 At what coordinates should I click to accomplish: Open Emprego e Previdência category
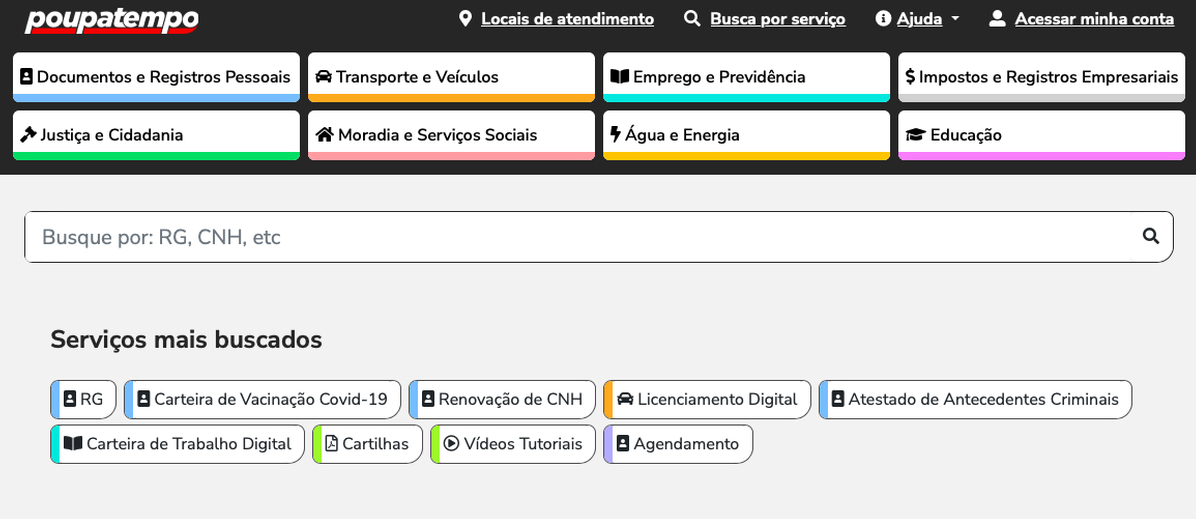pyautogui.click(x=746, y=77)
